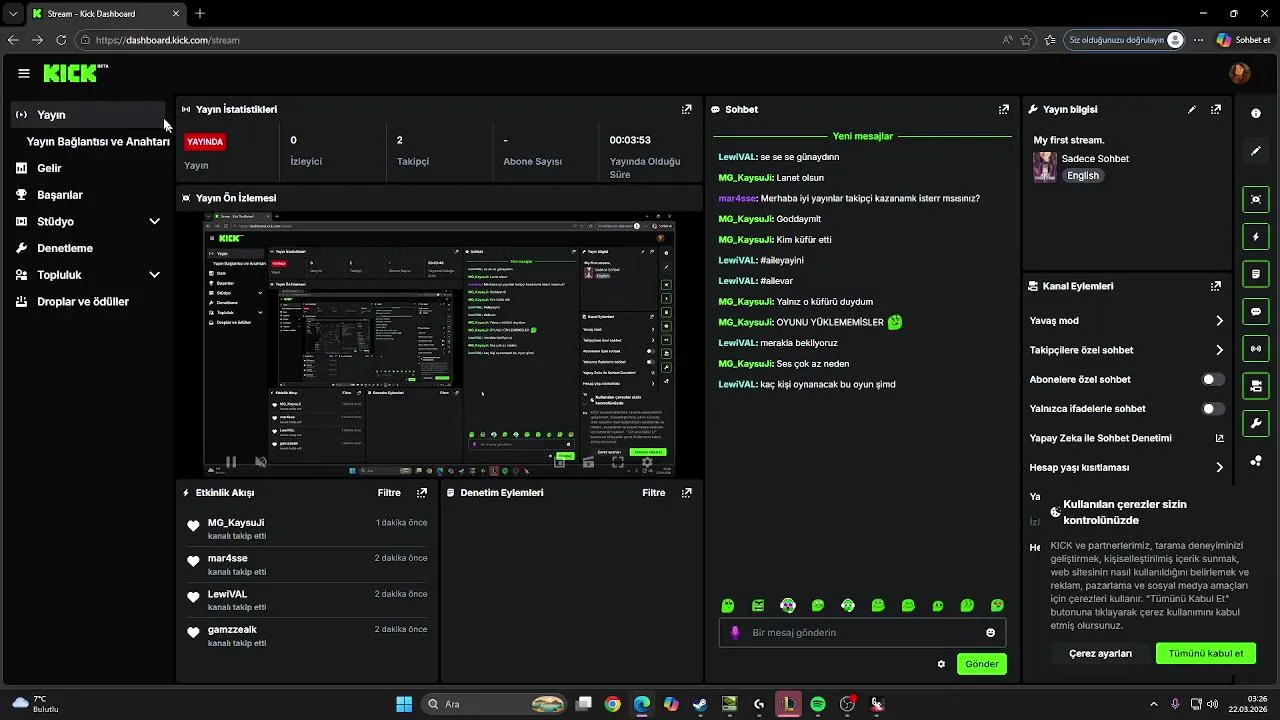Toggle the lightning bolt icon in right sidebar
Image resolution: width=1280 pixels, height=720 pixels.
click(x=1256, y=237)
